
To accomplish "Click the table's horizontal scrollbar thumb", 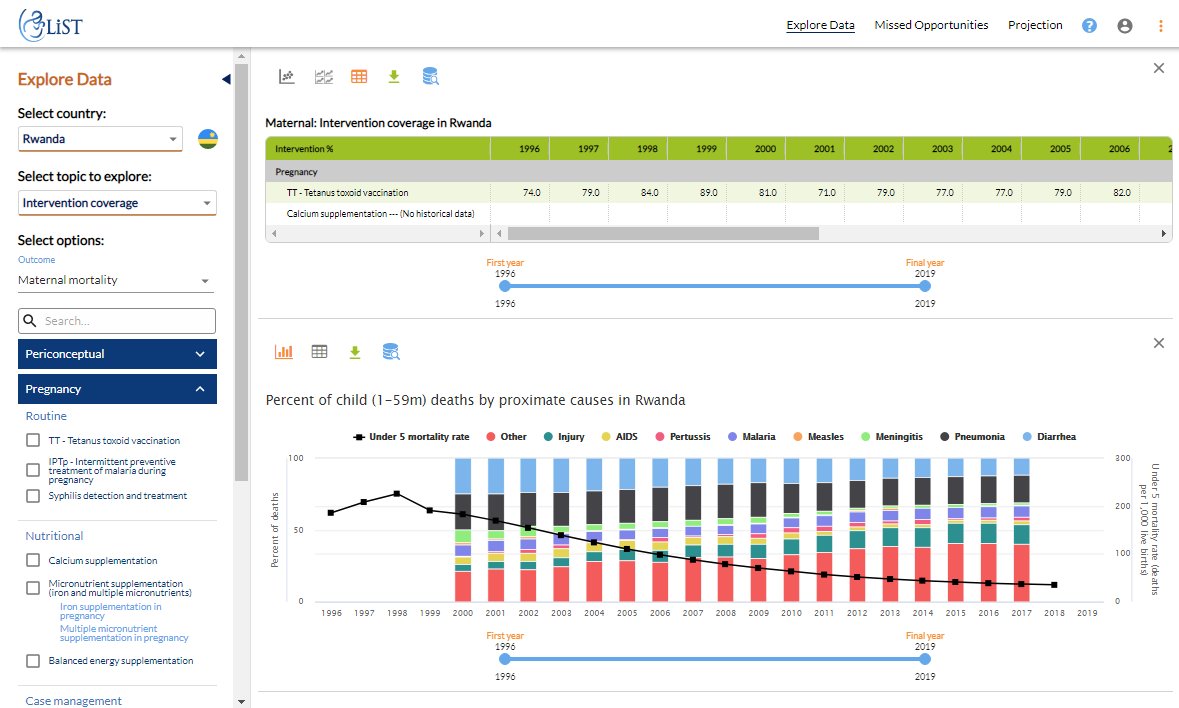I will pos(663,234).
